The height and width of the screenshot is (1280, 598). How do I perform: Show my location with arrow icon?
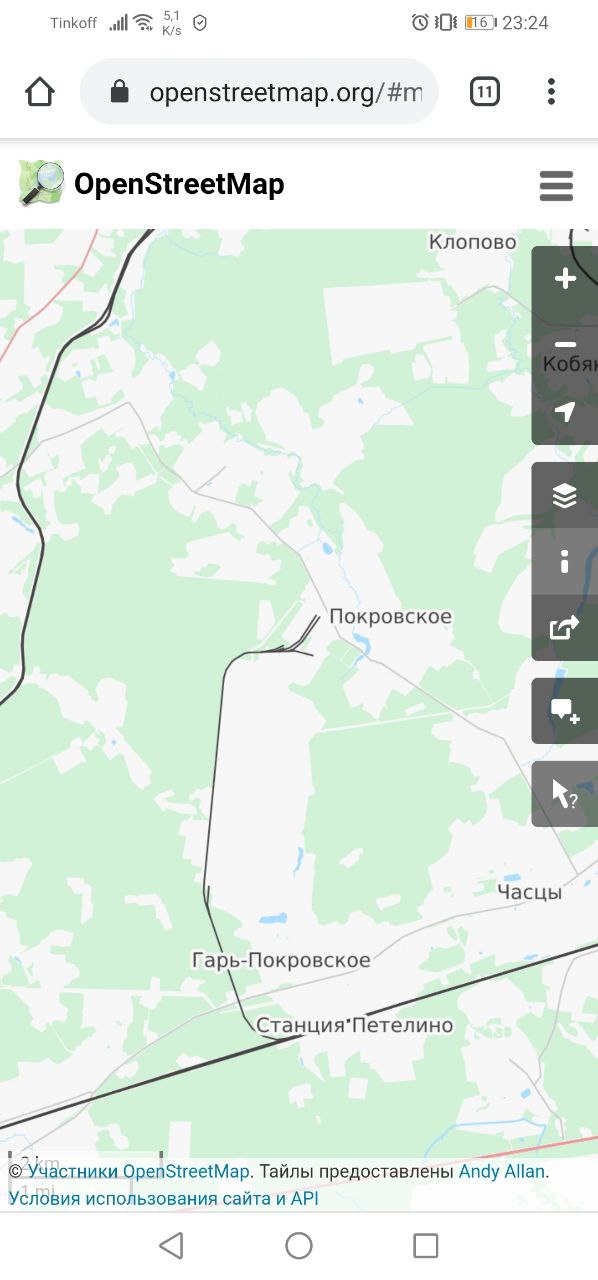(x=565, y=411)
